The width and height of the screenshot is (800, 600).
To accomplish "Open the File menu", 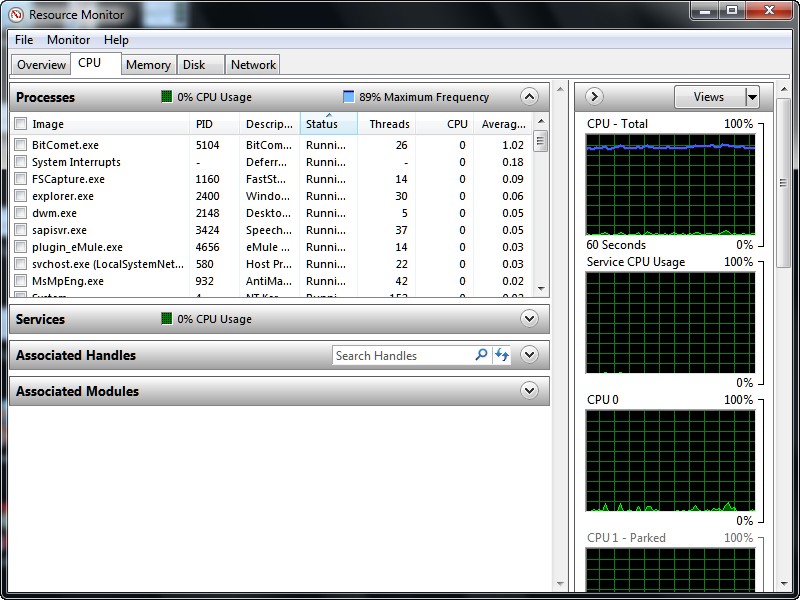I will (24, 40).
